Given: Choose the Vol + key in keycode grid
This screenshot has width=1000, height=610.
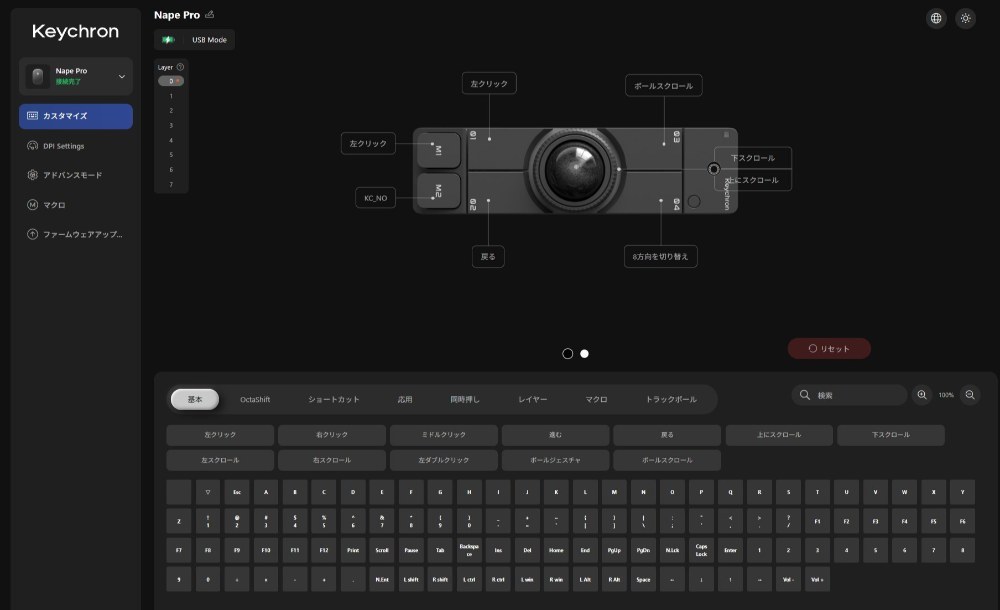Looking at the screenshot, I should tap(817, 579).
